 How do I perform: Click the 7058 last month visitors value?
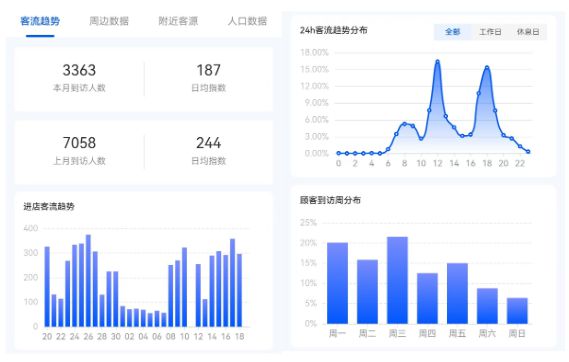(79, 143)
